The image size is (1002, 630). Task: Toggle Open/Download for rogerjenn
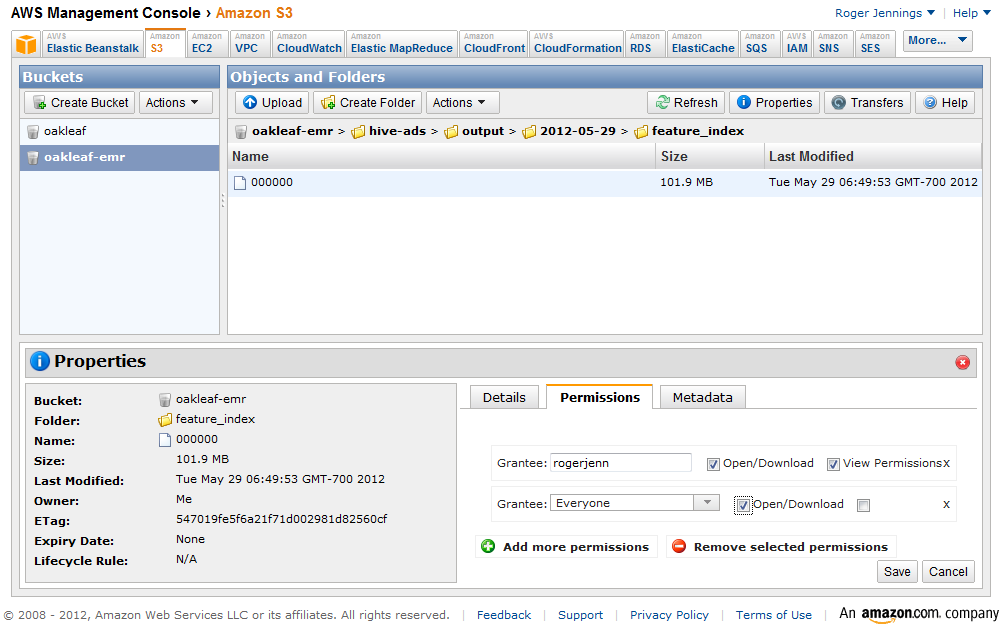tap(713, 465)
